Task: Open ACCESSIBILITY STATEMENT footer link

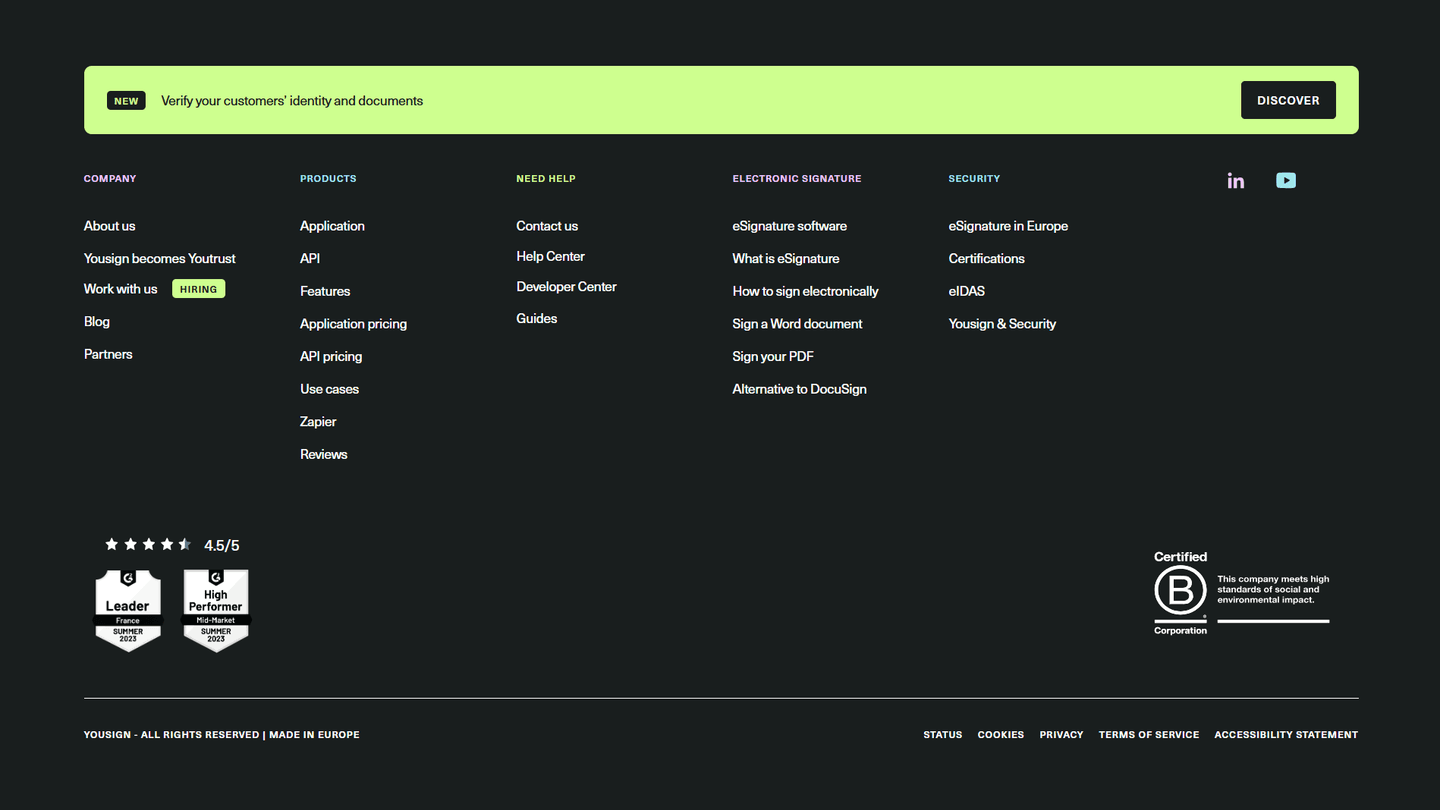Action: coord(1286,735)
